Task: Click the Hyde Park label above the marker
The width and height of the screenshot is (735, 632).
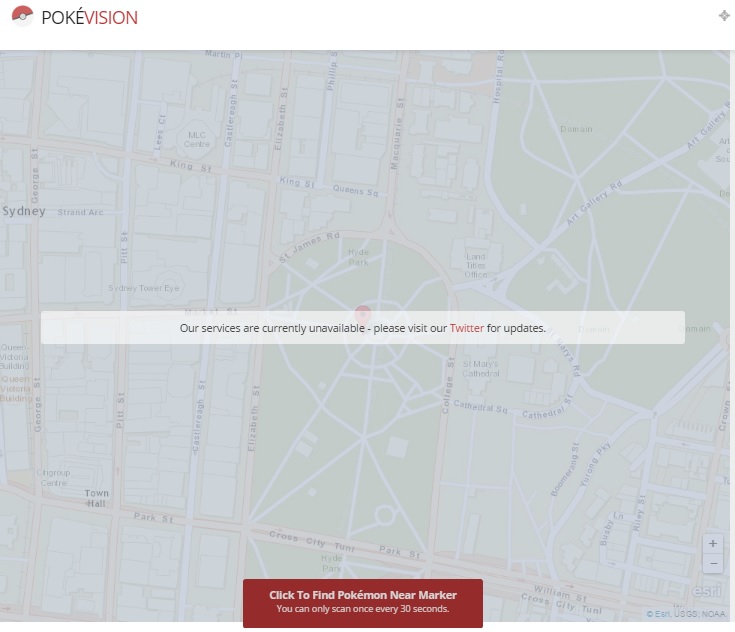Action: (359, 257)
